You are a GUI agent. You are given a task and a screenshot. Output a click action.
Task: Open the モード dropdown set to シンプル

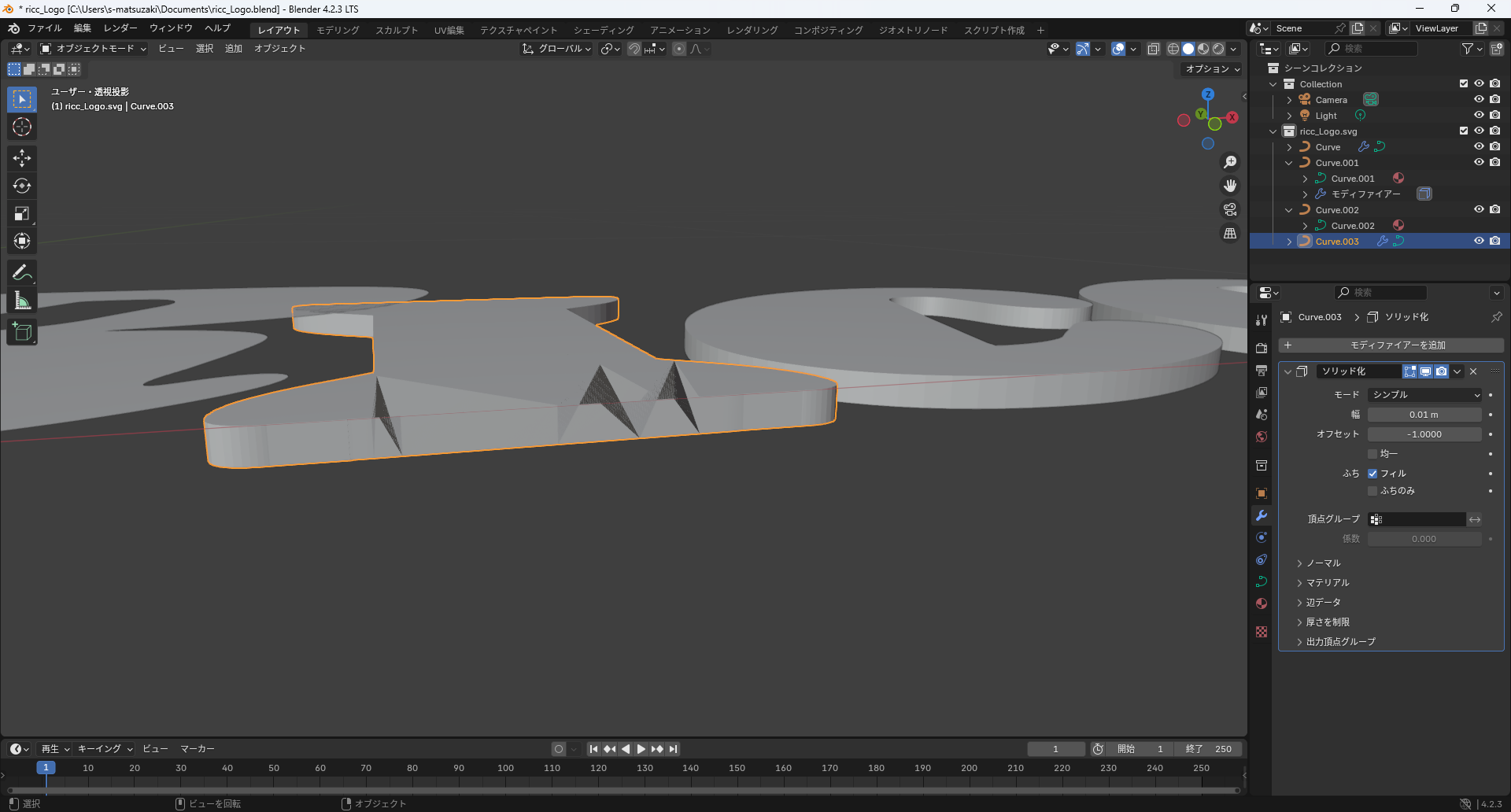1425,395
